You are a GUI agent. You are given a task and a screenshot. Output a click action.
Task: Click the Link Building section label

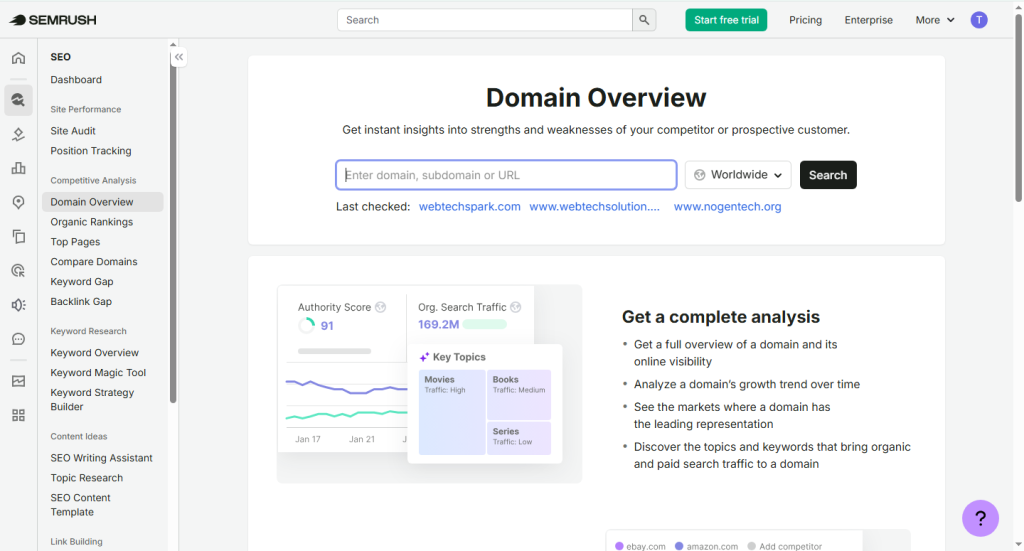pos(76,541)
